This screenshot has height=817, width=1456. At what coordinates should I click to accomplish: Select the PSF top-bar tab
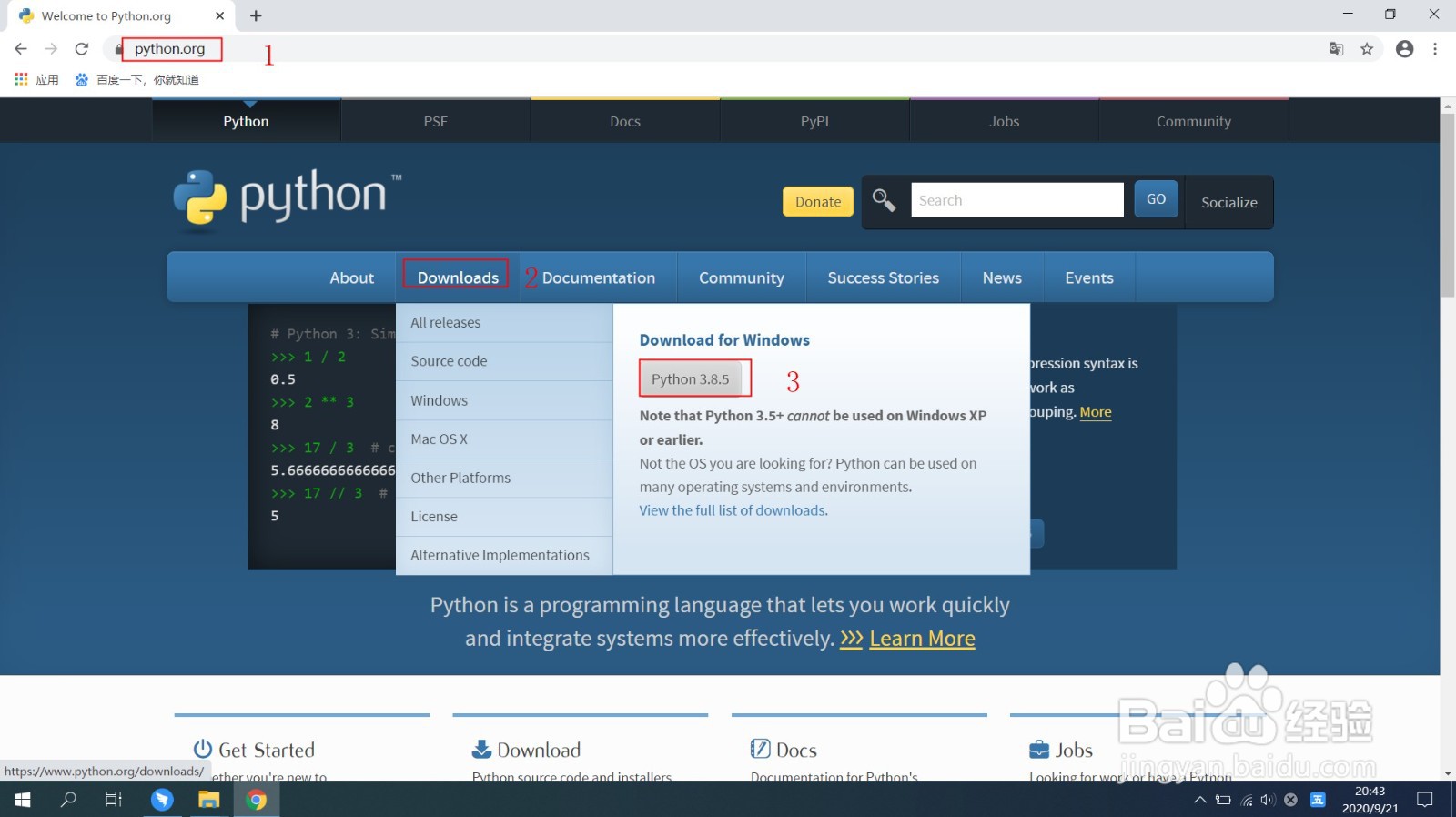436,121
